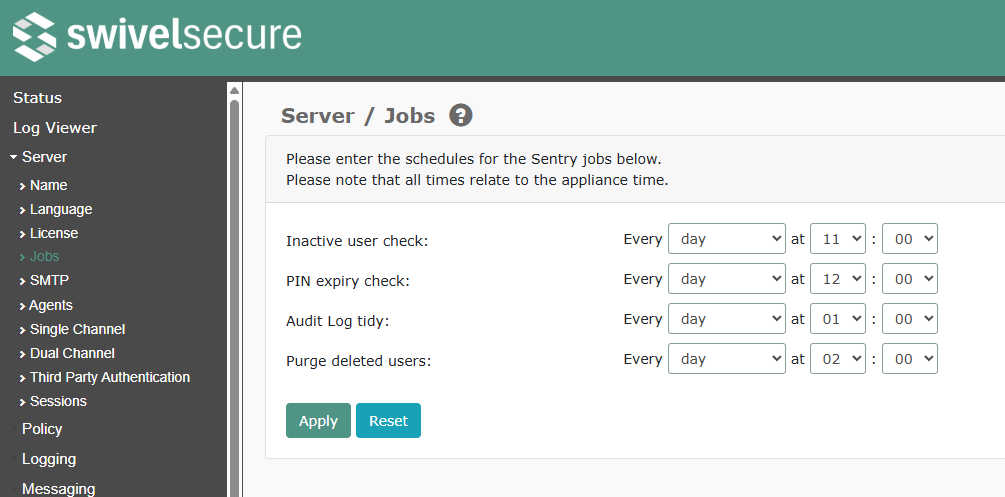Open PIN expiry check minute dropdown
The height and width of the screenshot is (497, 1005).
pos(909,278)
